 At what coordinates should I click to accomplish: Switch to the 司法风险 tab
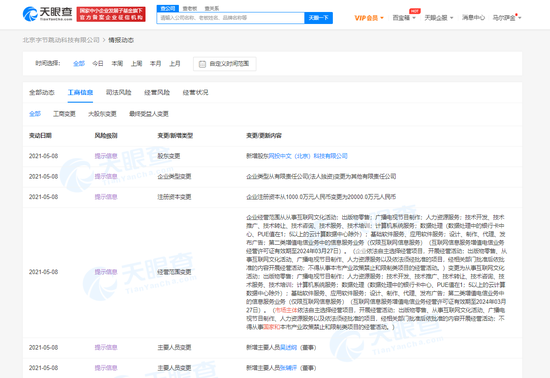119,92
